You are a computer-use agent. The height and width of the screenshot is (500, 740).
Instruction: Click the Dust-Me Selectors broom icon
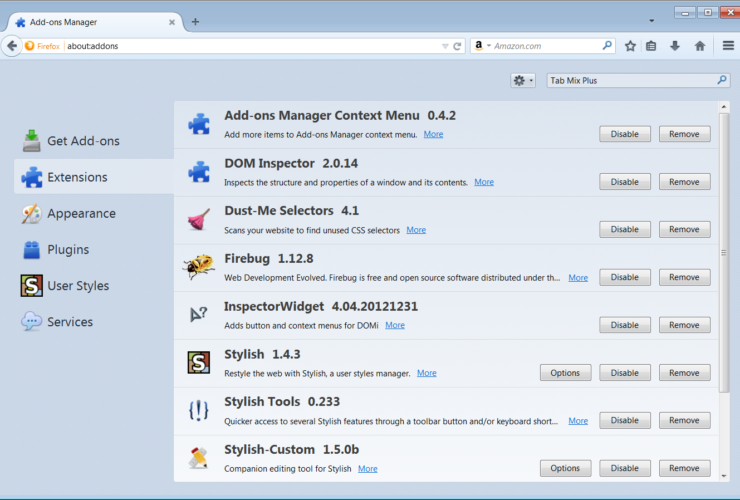(x=199, y=220)
